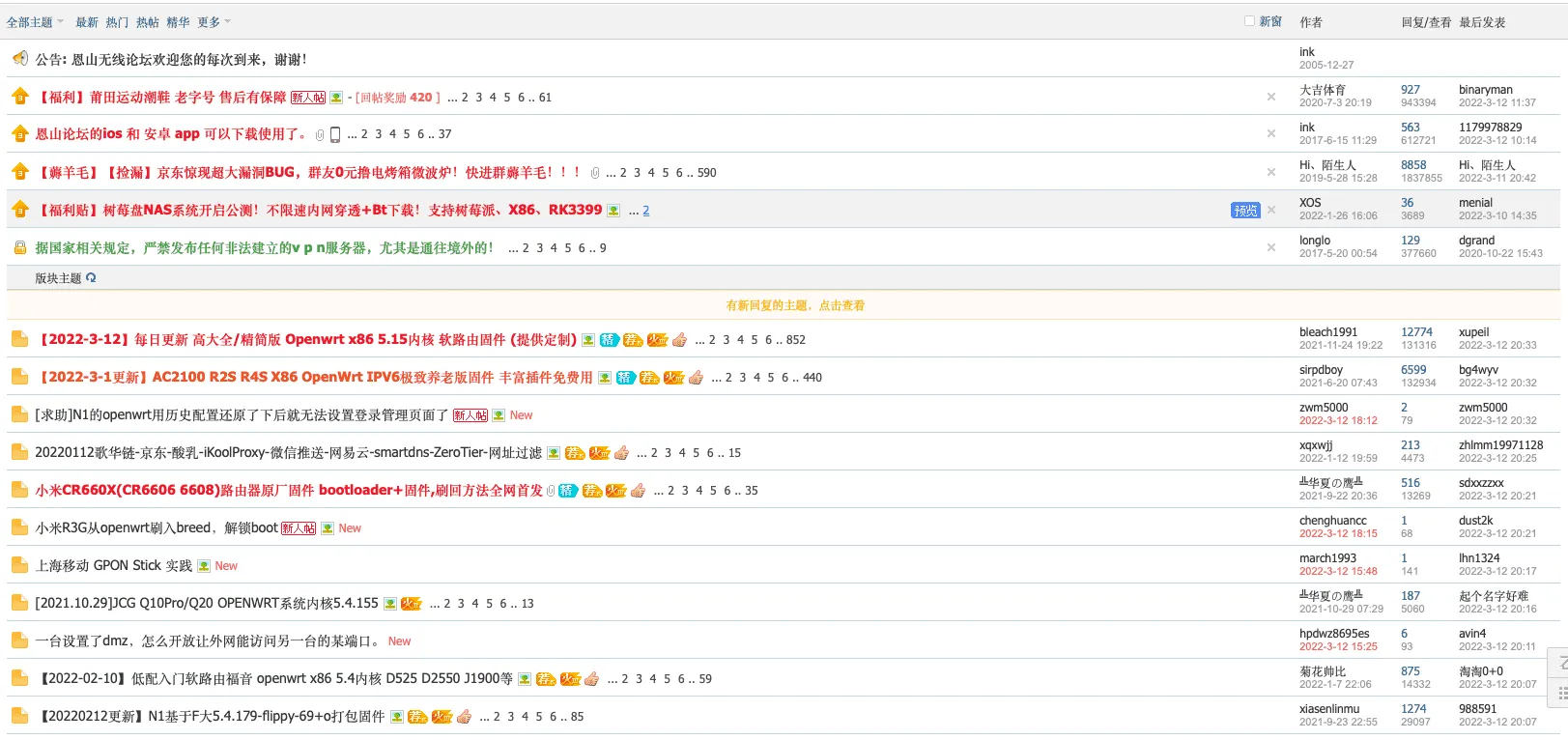Screen dimensions: 1568x740
Task: Click lock icon on the green rules thread
Action: 19,248
